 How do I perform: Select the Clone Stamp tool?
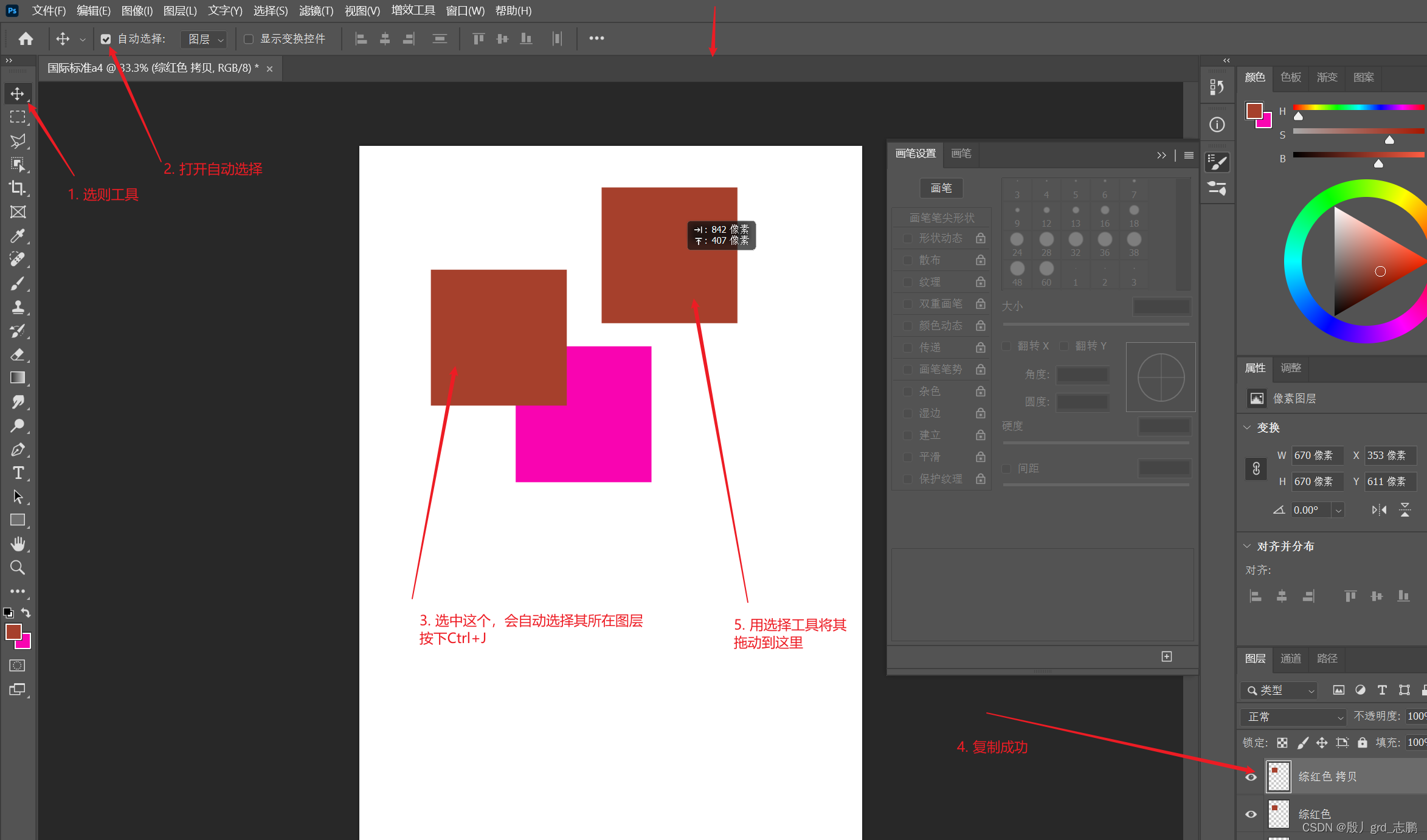click(18, 307)
